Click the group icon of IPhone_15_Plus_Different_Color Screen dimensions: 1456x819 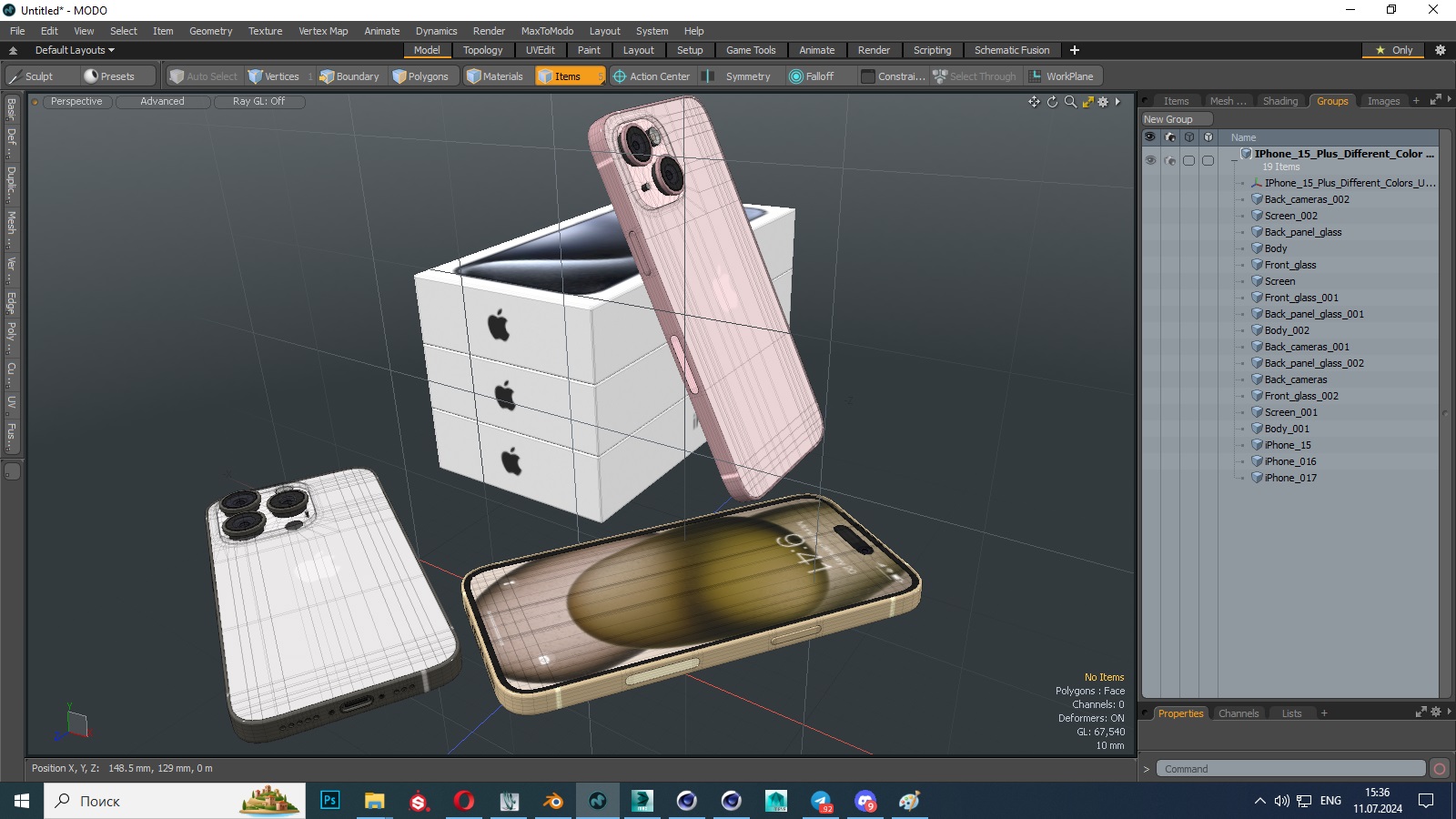tap(1246, 154)
